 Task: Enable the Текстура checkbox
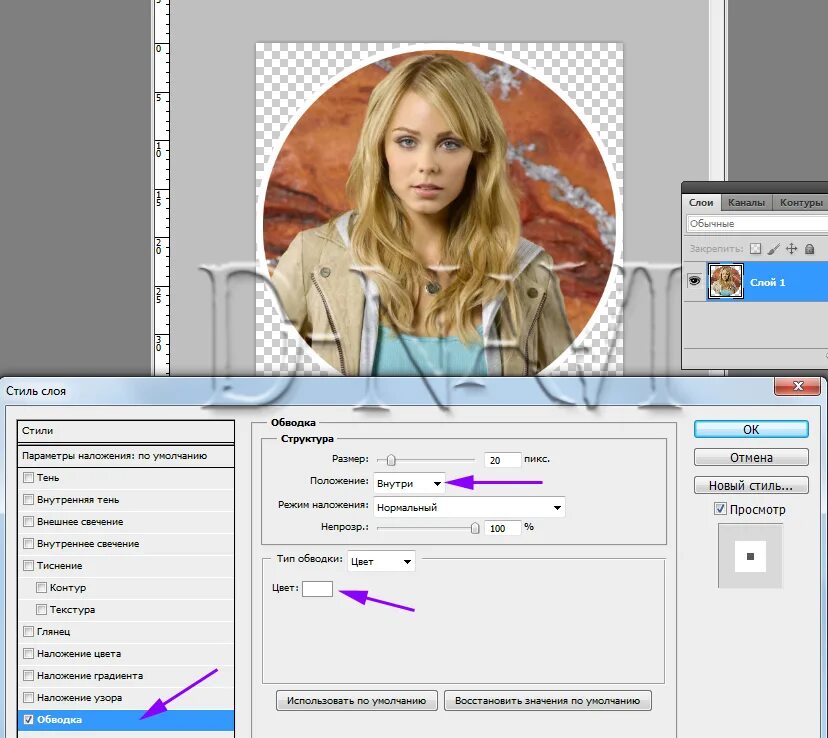41,610
